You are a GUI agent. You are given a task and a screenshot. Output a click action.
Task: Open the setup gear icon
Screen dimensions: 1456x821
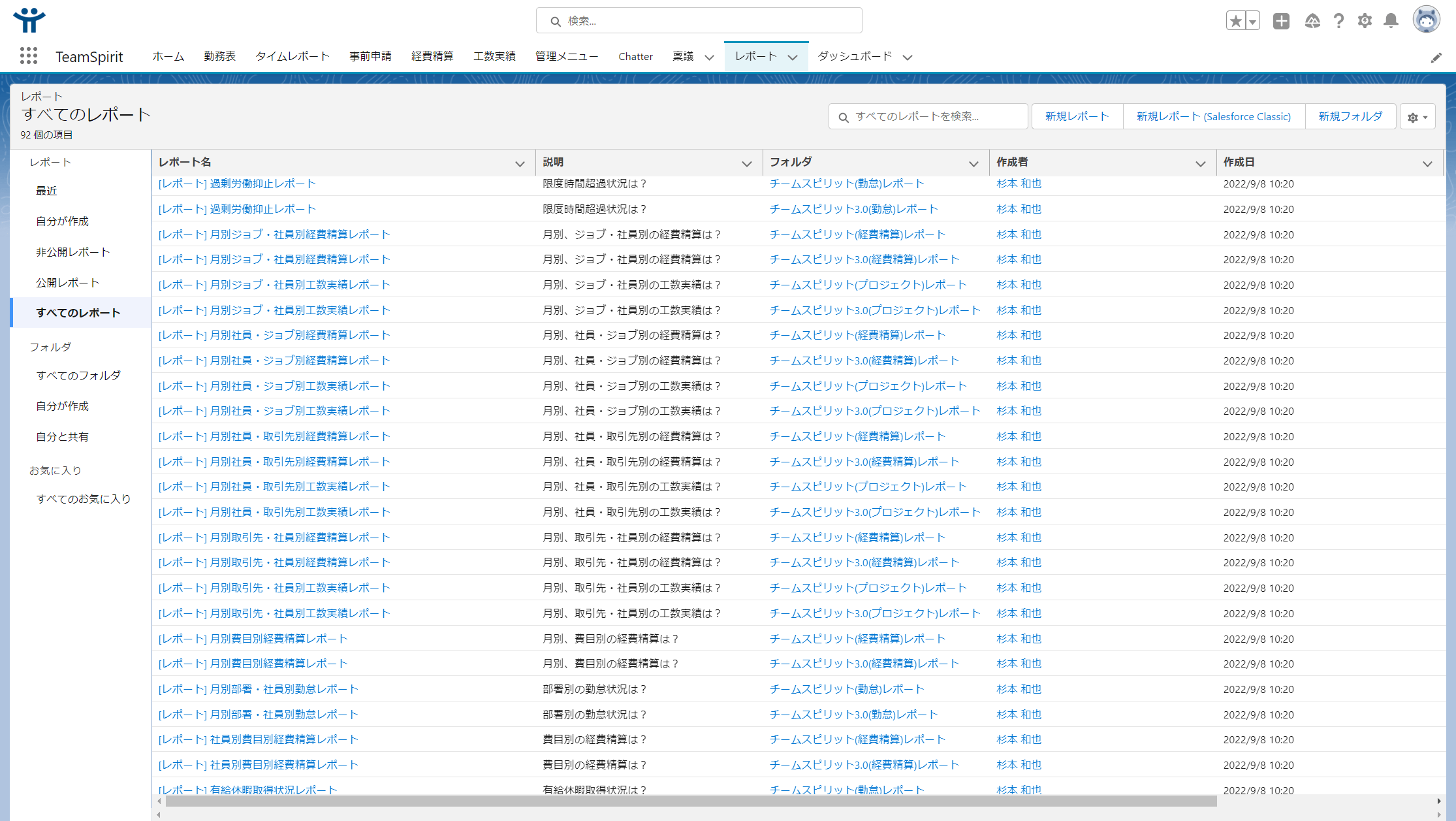click(1365, 21)
